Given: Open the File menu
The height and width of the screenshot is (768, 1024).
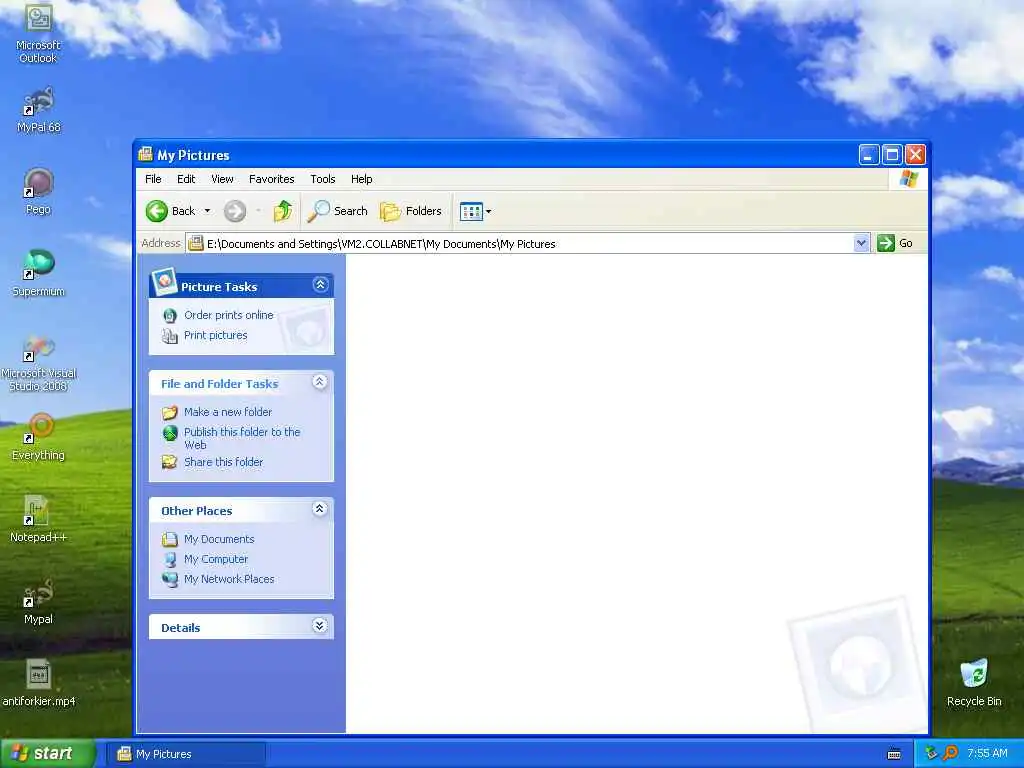Looking at the screenshot, I should click(x=153, y=179).
